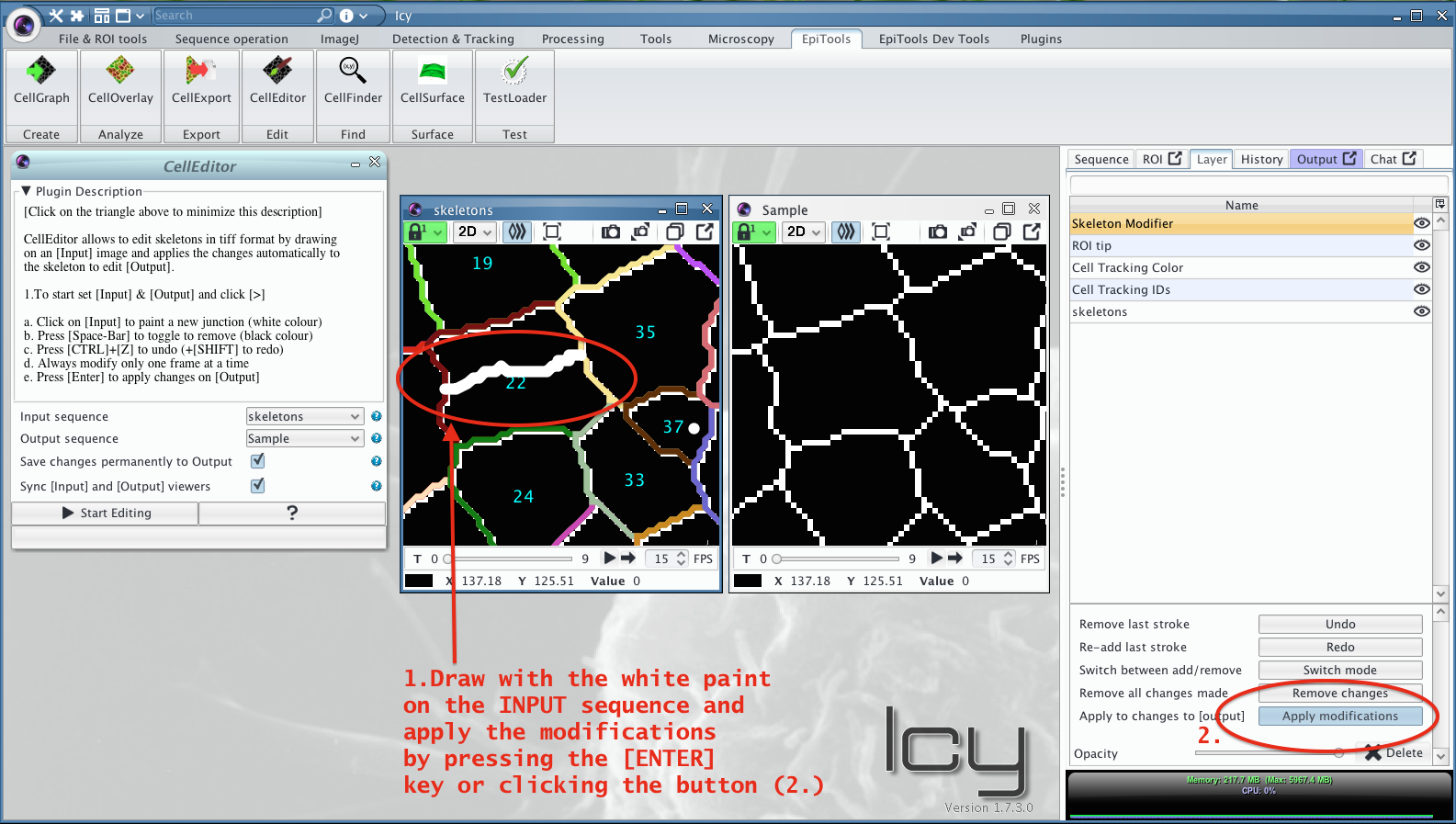Open the Sequence inspector tab
The height and width of the screenshot is (824, 1456).
pyautogui.click(x=1101, y=159)
